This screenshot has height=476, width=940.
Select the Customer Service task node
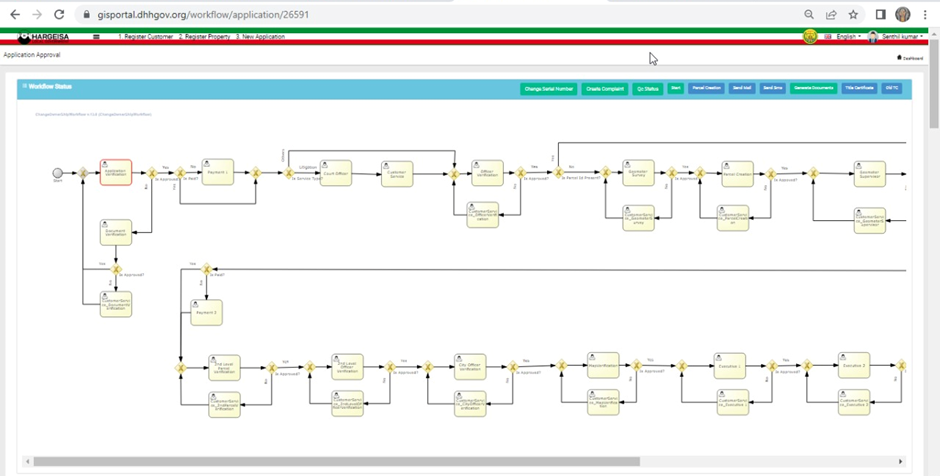point(397,174)
